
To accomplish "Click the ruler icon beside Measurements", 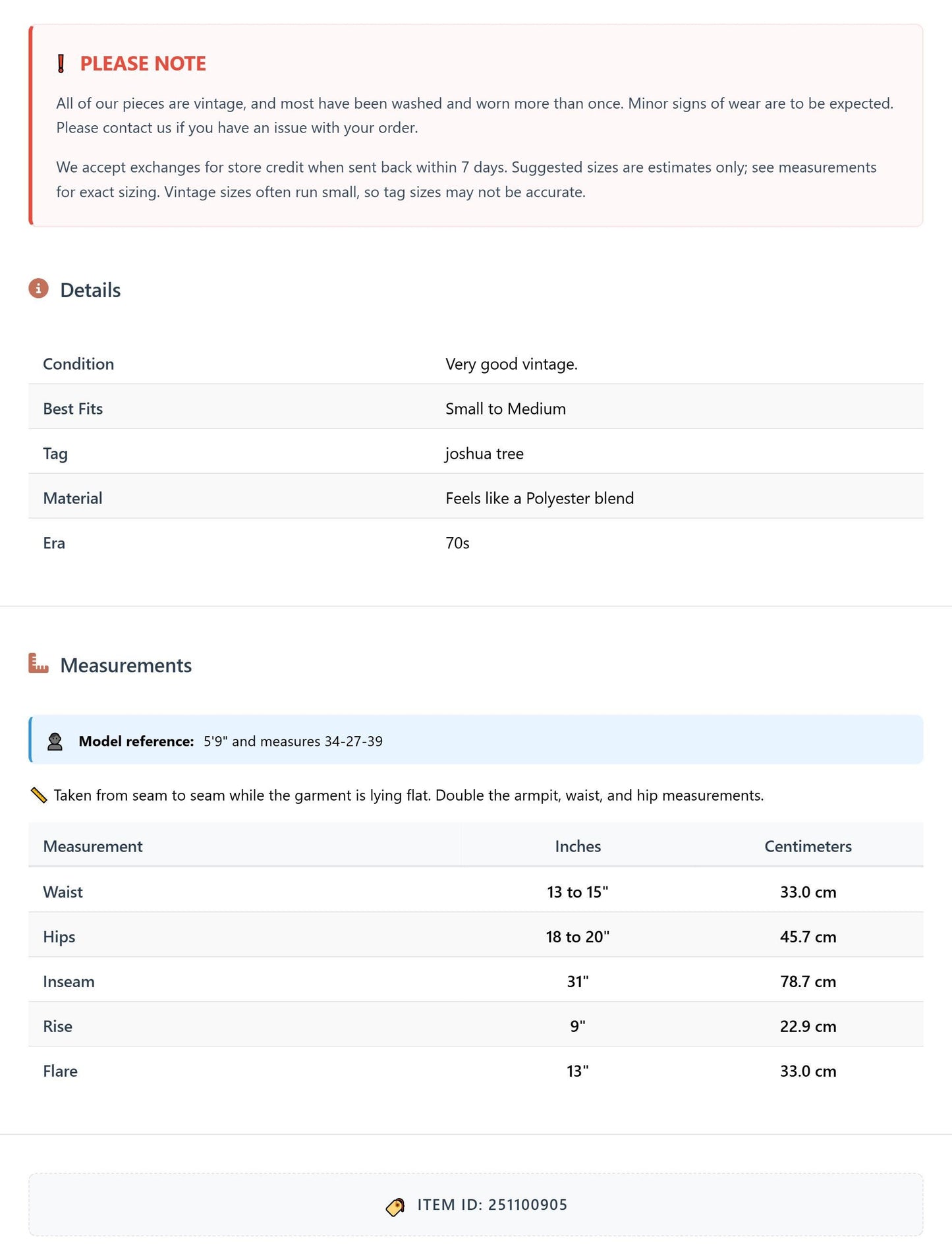I will click(x=39, y=664).
